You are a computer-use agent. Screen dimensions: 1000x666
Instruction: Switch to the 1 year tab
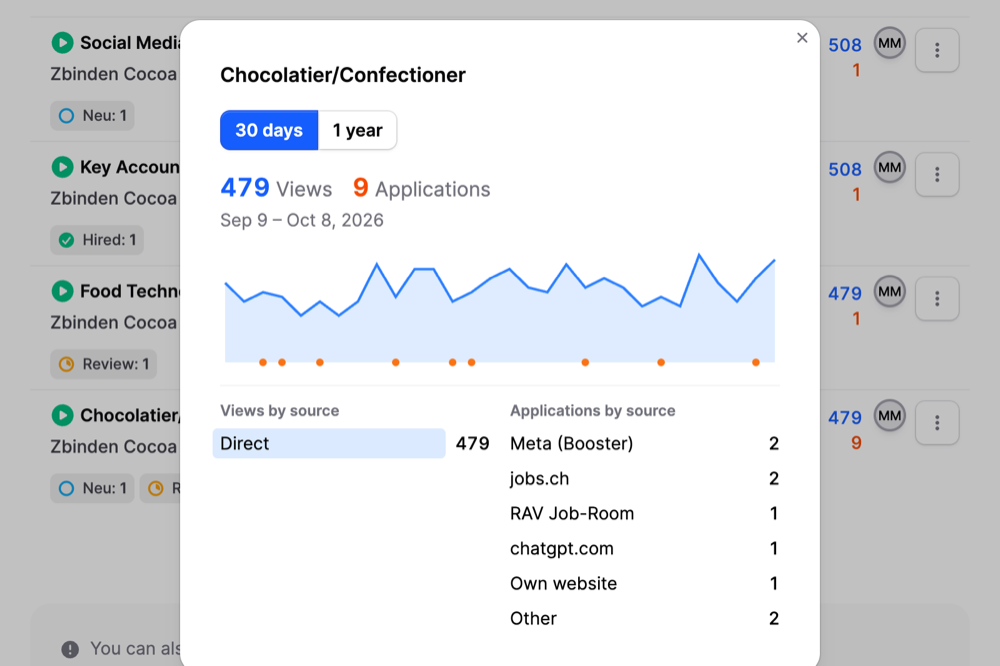tap(357, 130)
